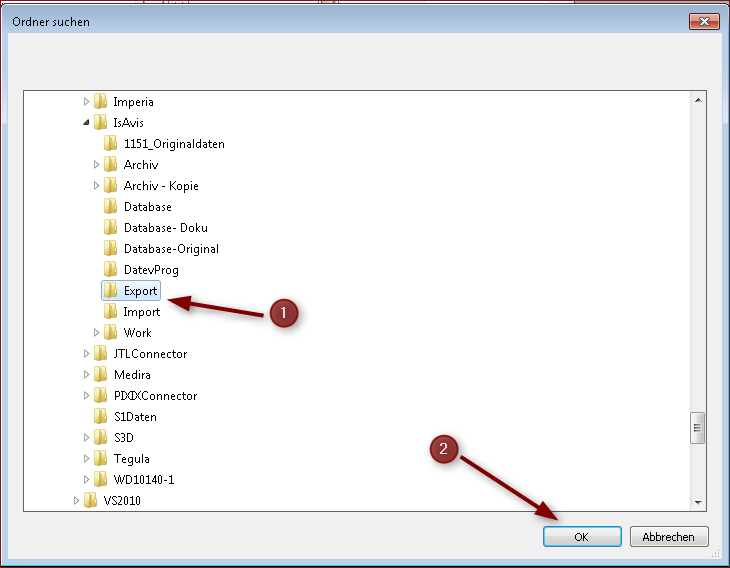Screen dimensions: 730x568
Task: Select the Medira folder label
Action: tap(132, 375)
